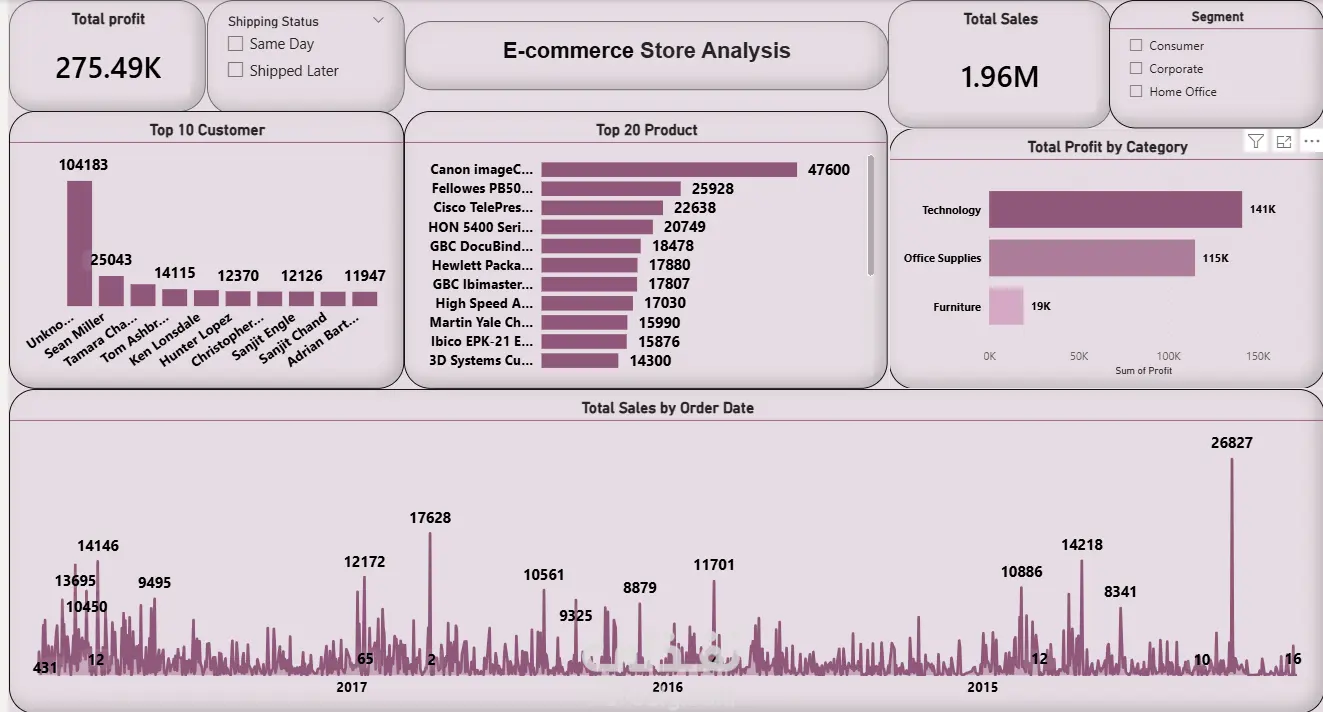Tick the Consumer segment checkbox
The width and height of the screenshot is (1323, 712).
pos(1136,45)
